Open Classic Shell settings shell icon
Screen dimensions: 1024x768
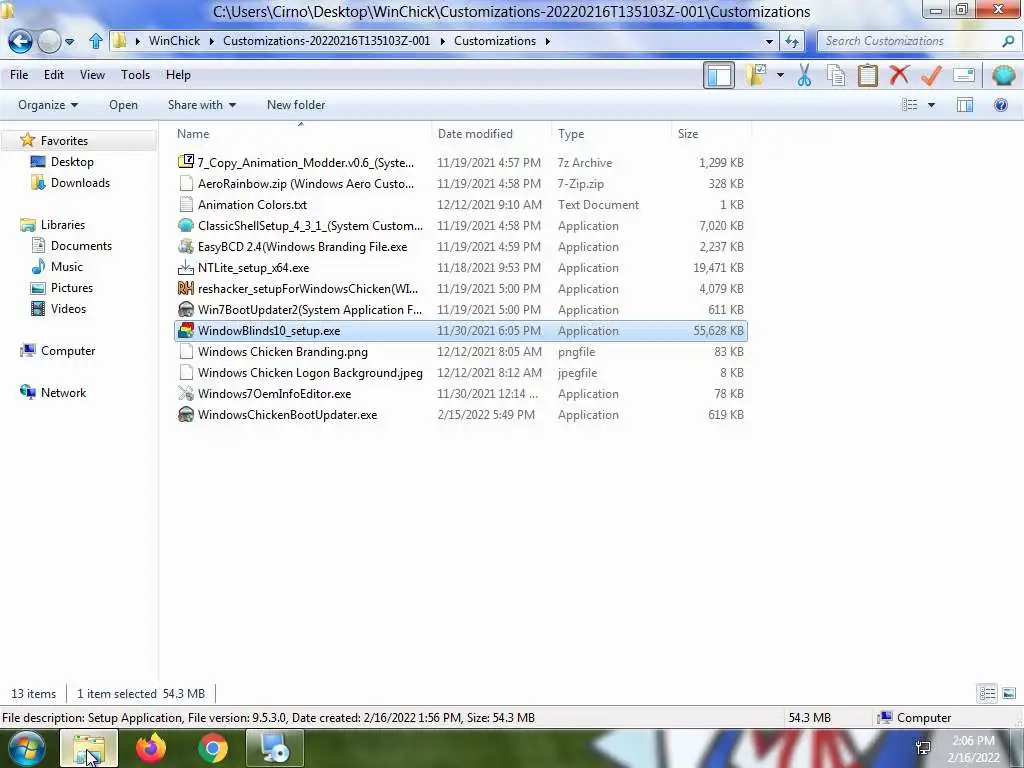pos(1004,75)
